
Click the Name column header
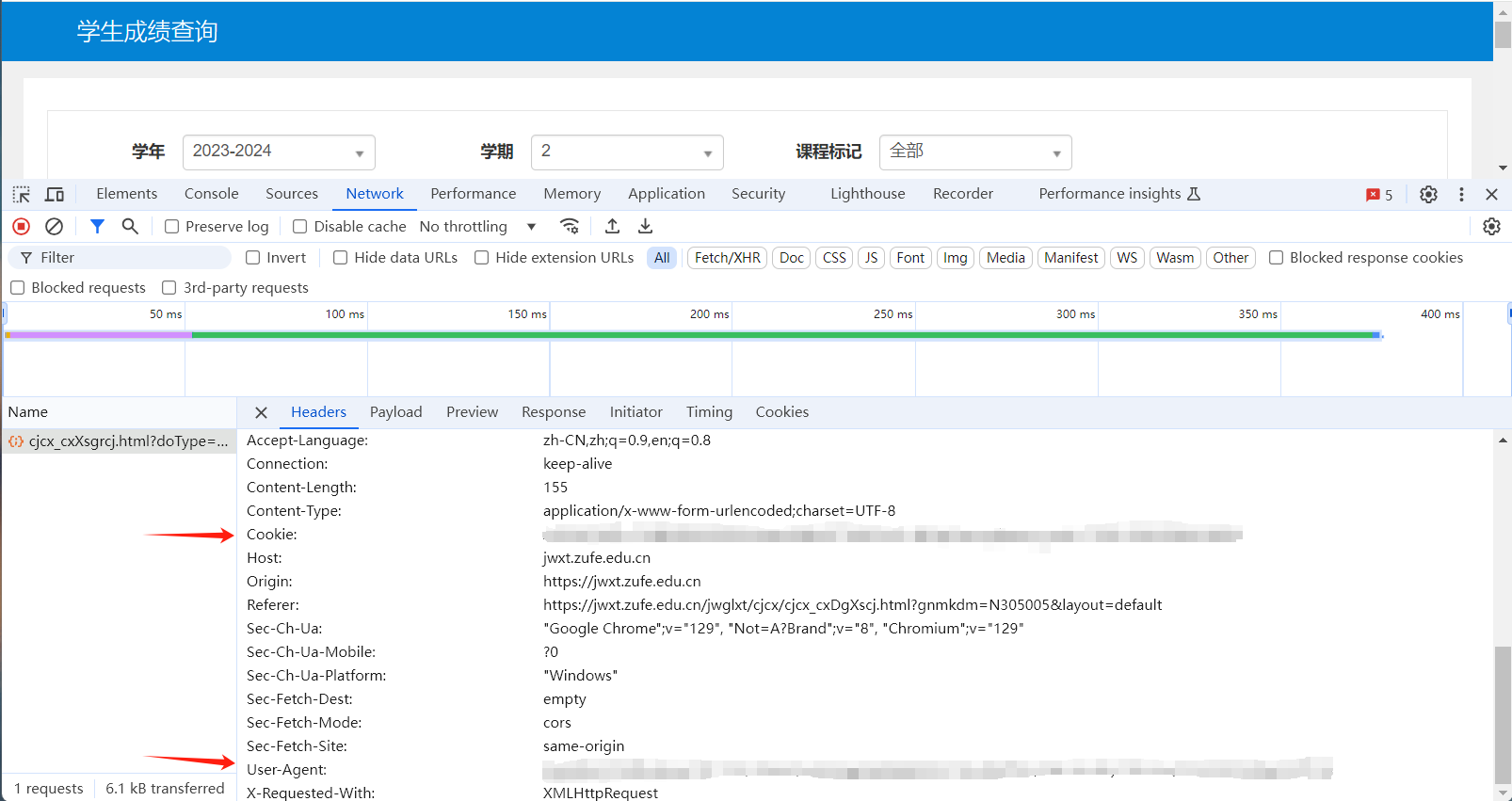click(119, 412)
